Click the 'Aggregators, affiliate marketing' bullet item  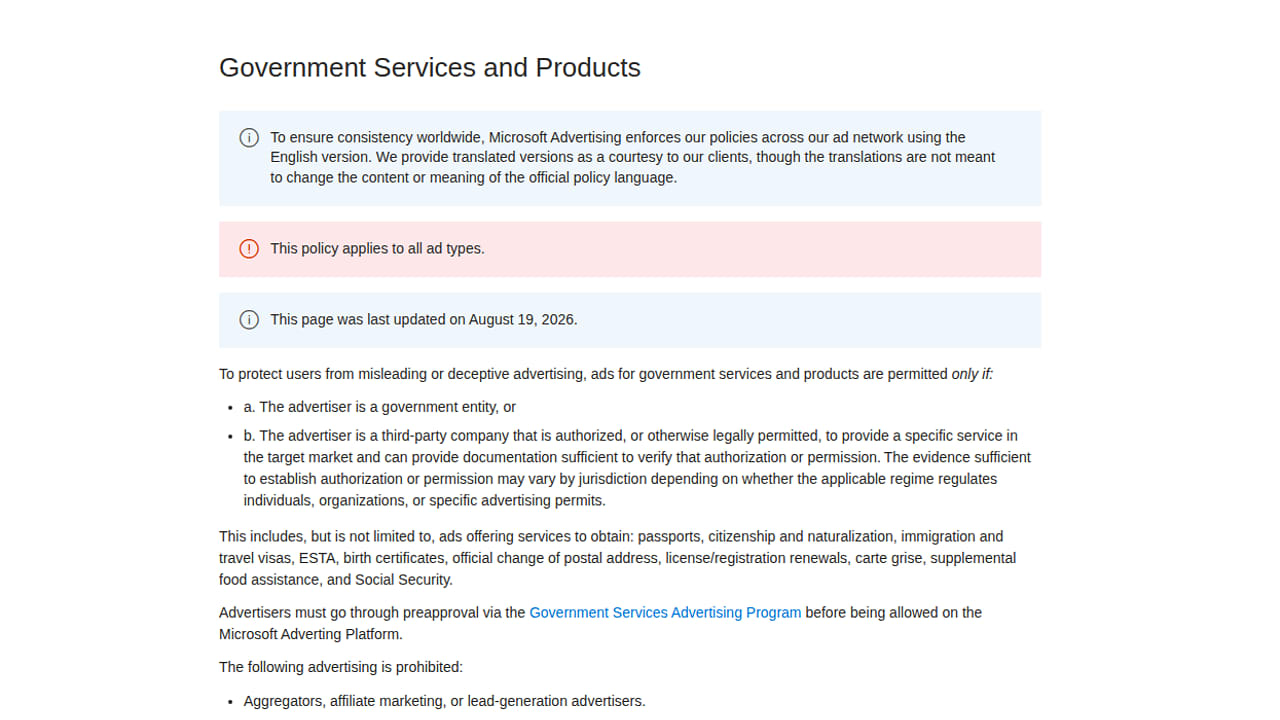coord(445,701)
